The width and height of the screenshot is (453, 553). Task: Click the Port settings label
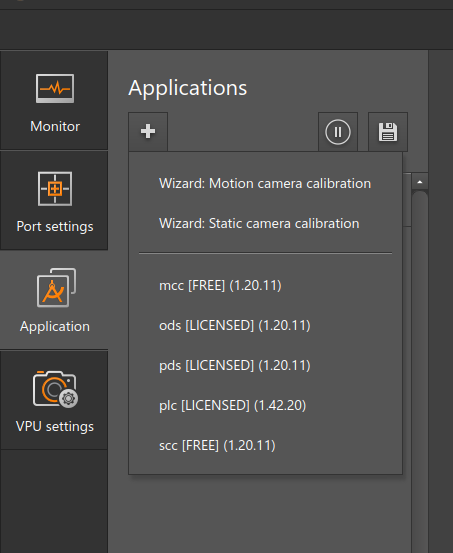click(x=55, y=226)
